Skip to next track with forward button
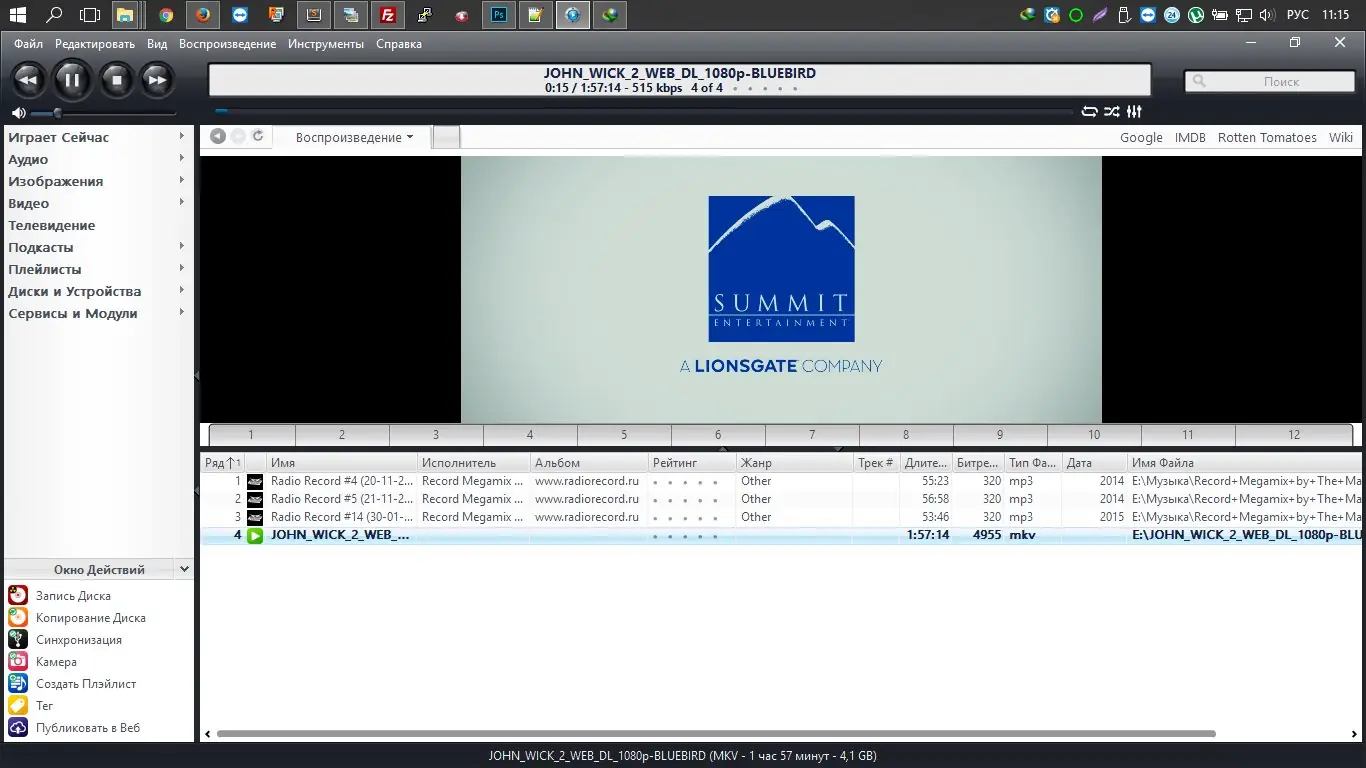Screen dimensions: 1366x768 tap(157, 80)
